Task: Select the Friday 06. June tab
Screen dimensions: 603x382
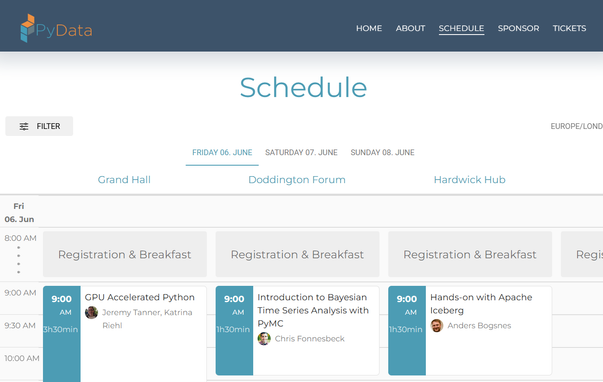Action: (222, 153)
